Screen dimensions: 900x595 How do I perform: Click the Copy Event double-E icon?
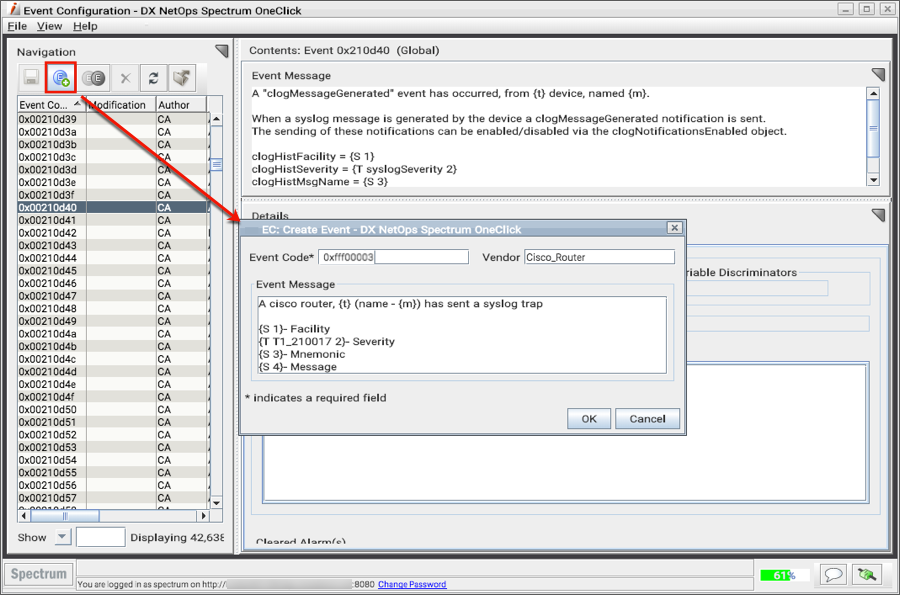[x=94, y=77]
